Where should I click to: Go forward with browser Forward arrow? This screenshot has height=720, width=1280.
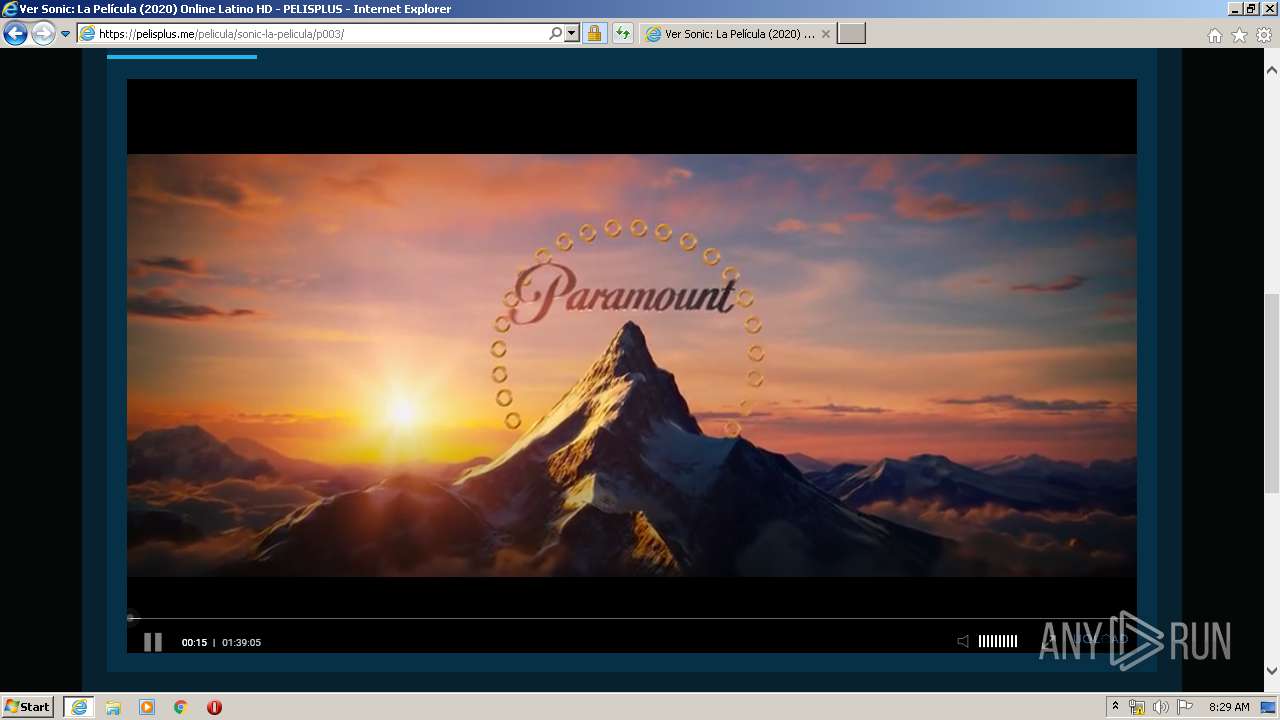click(x=43, y=33)
